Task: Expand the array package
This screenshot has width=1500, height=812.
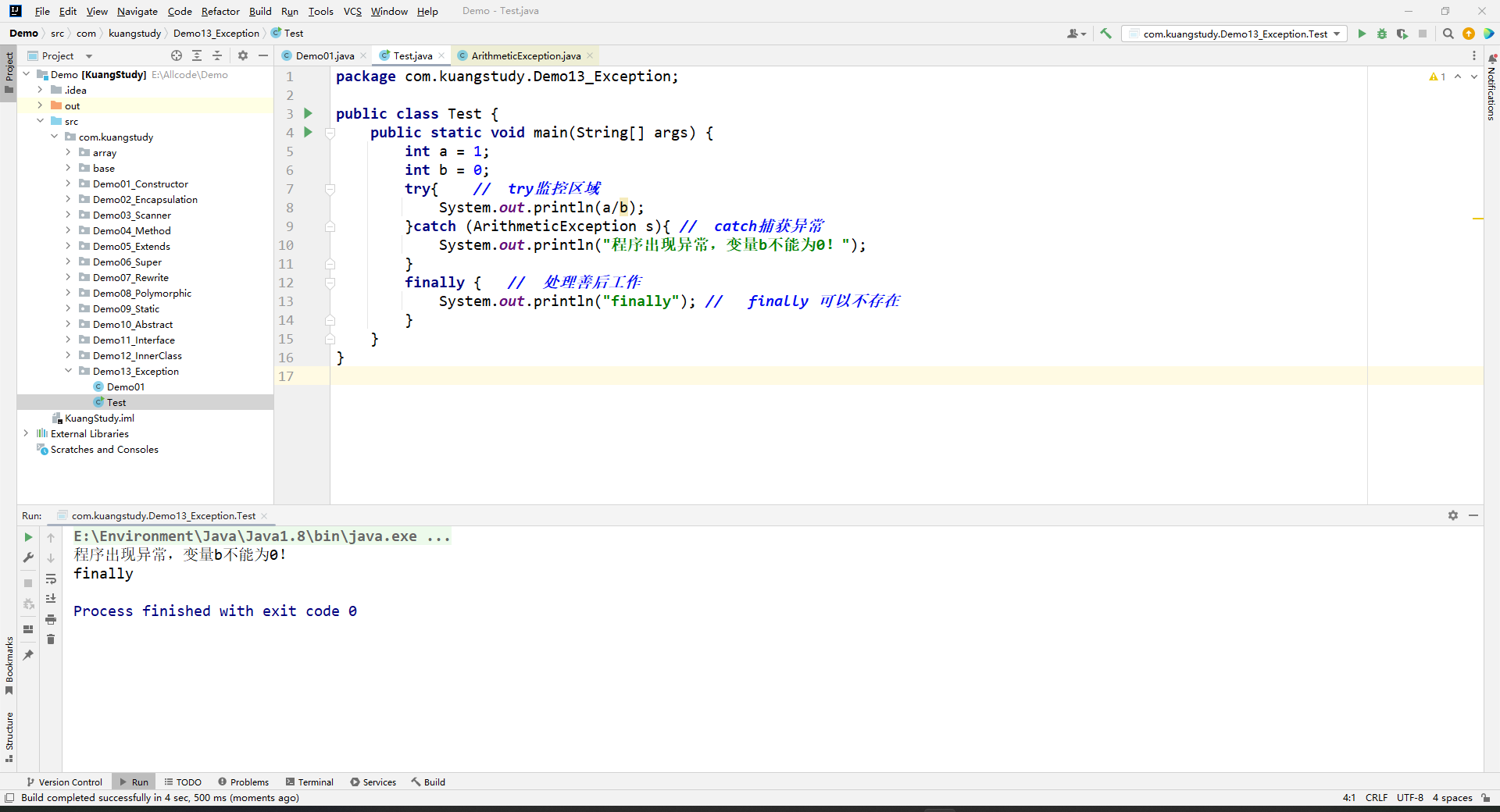Action: point(68,153)
